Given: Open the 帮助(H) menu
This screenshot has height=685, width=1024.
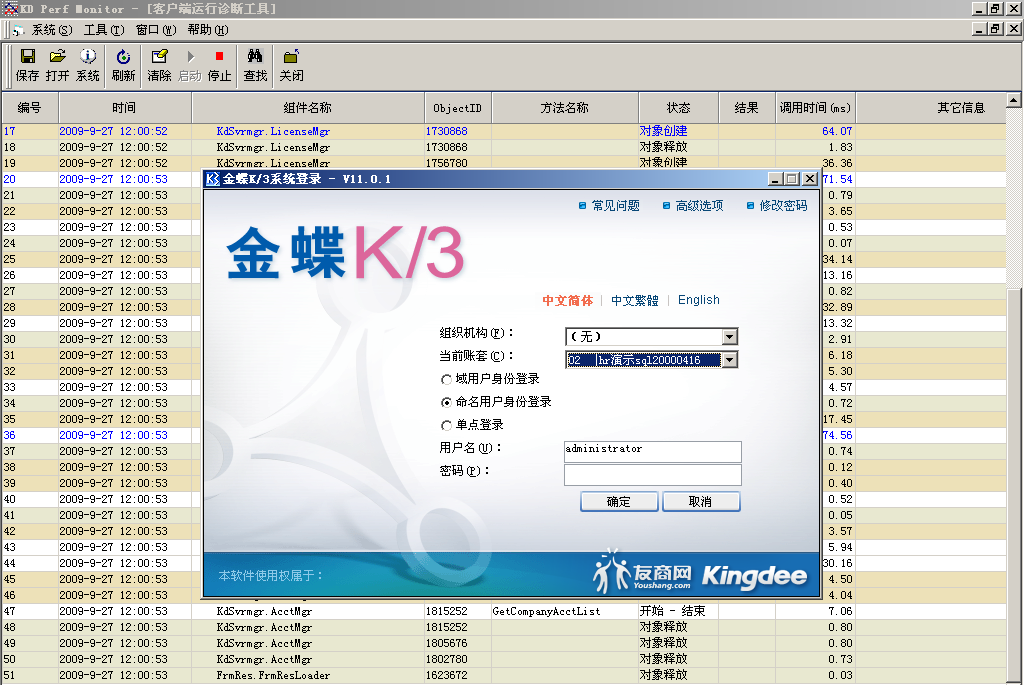Looking at the screenshot, I should pos(207,30).
